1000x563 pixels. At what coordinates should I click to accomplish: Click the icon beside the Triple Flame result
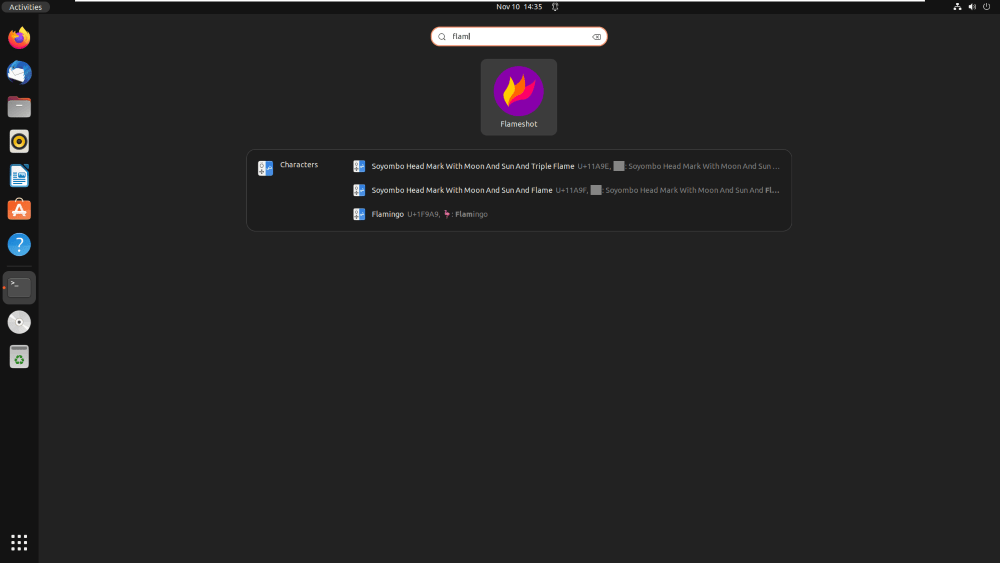(x=359, y=166)
